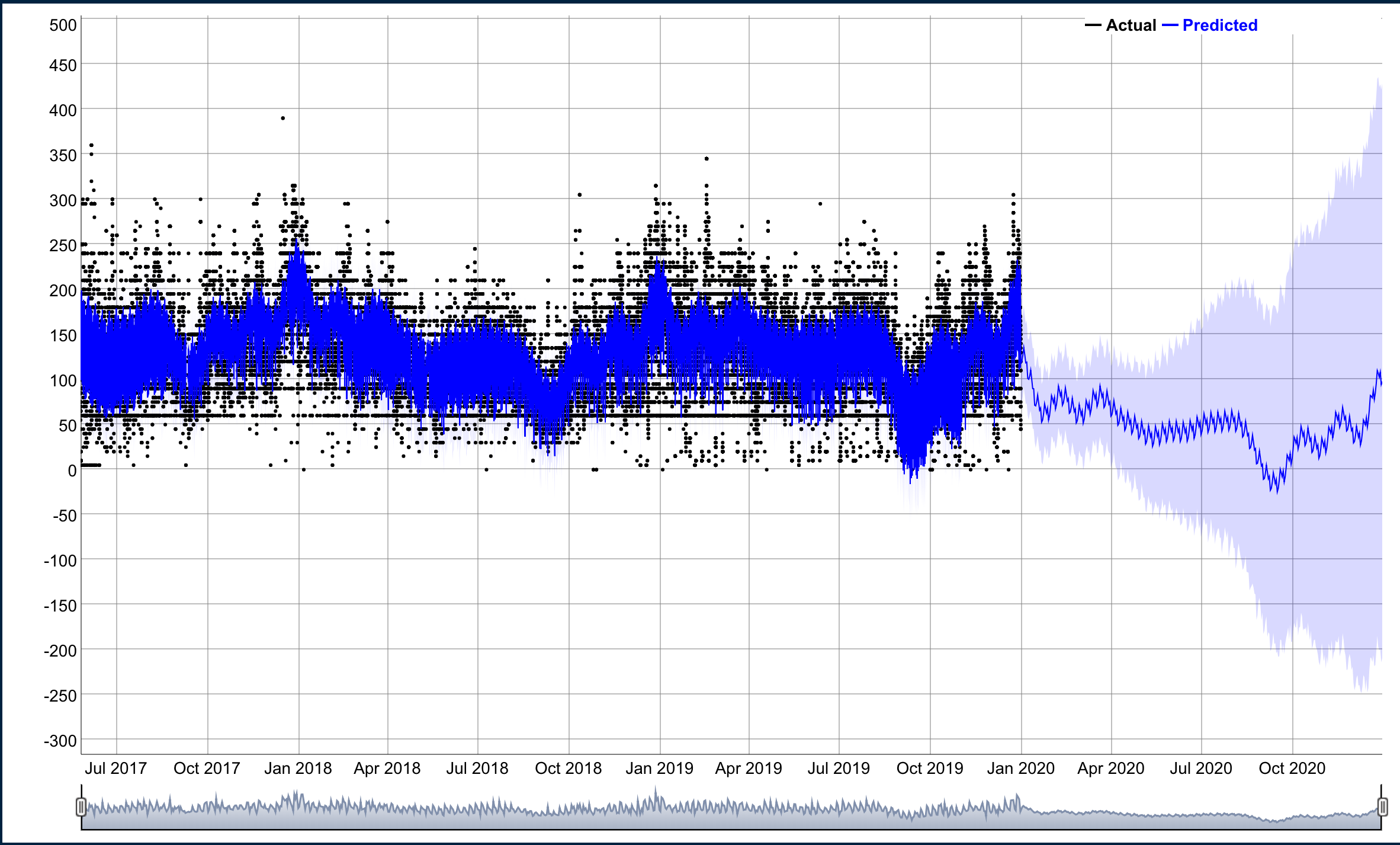The width and height of the screenshot is (1400, 845).
Task: Click the highest outlier point near 360 in Jul 2017
Action: (91, 145)
